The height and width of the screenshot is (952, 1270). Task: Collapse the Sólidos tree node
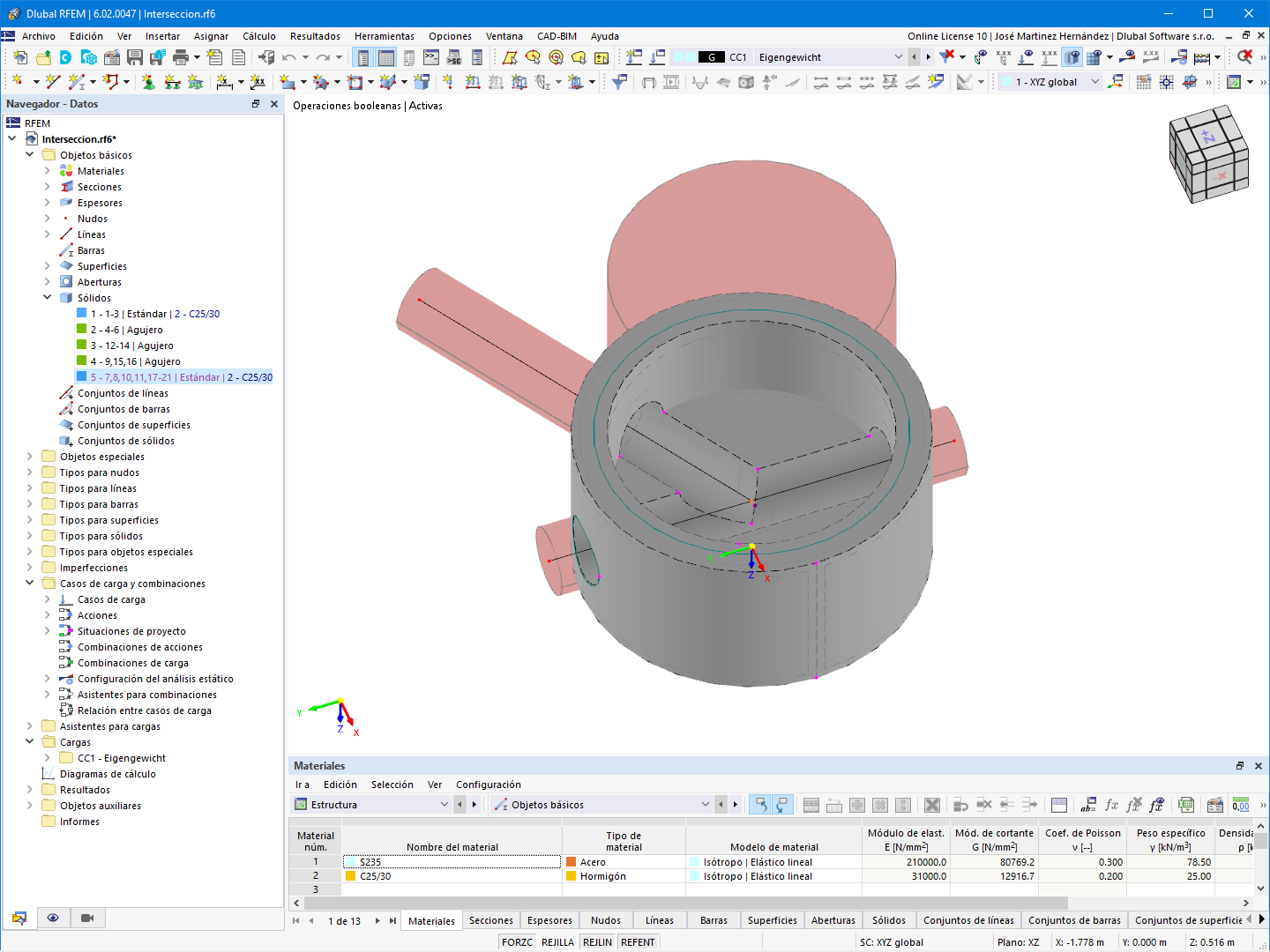click(x=48, y=298)
